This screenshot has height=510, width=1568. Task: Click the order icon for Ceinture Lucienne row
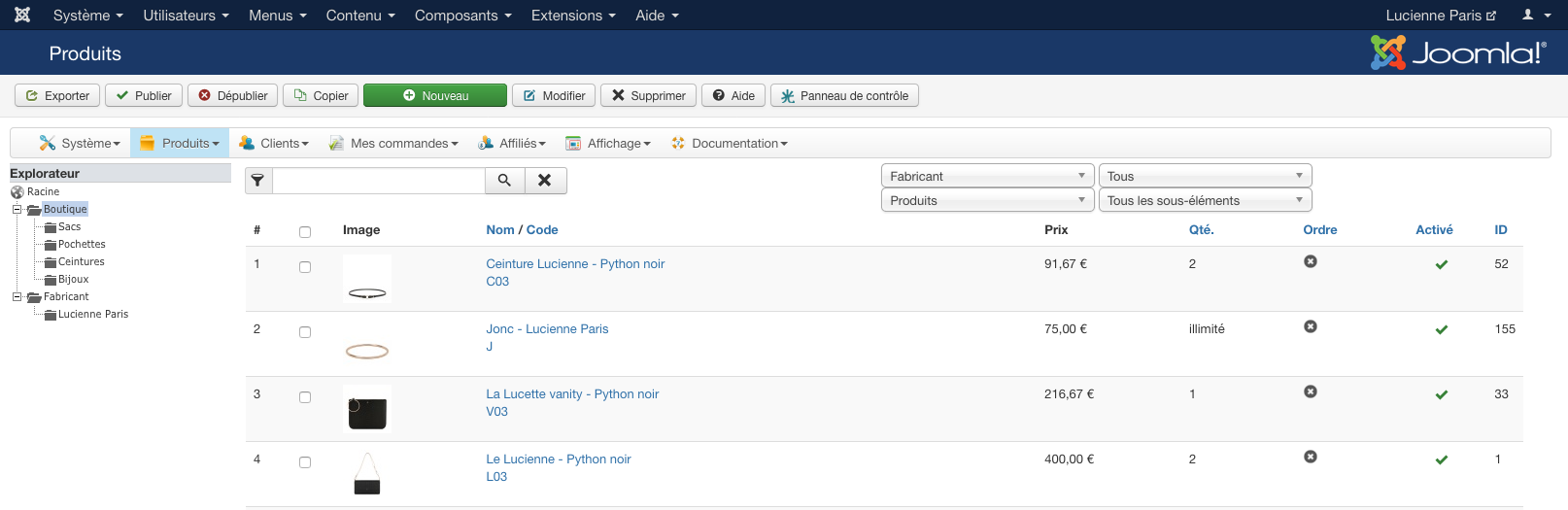1311,262
